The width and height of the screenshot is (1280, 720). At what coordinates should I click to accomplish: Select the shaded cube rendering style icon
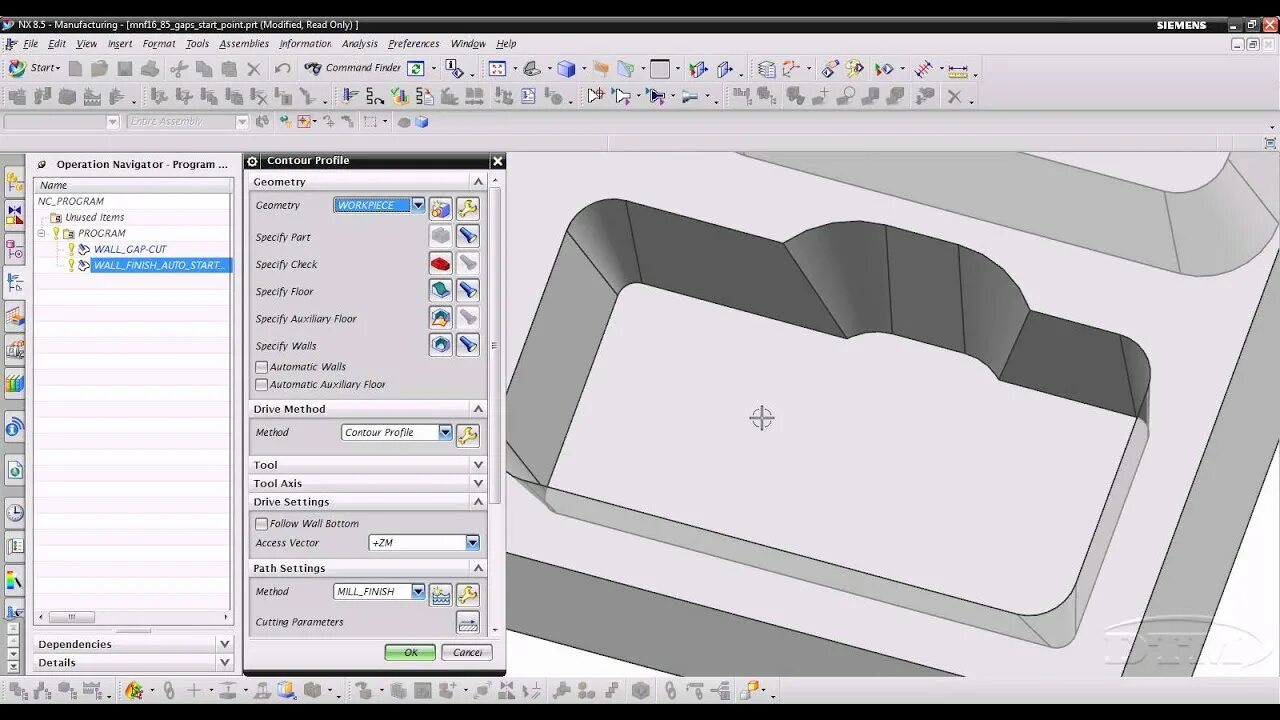(566, 69)
